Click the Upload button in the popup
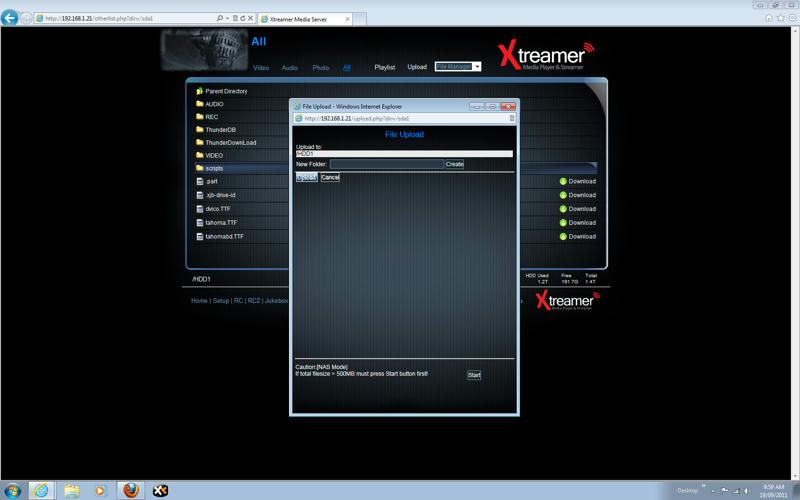The image size is (800, 500). (307, 177)
